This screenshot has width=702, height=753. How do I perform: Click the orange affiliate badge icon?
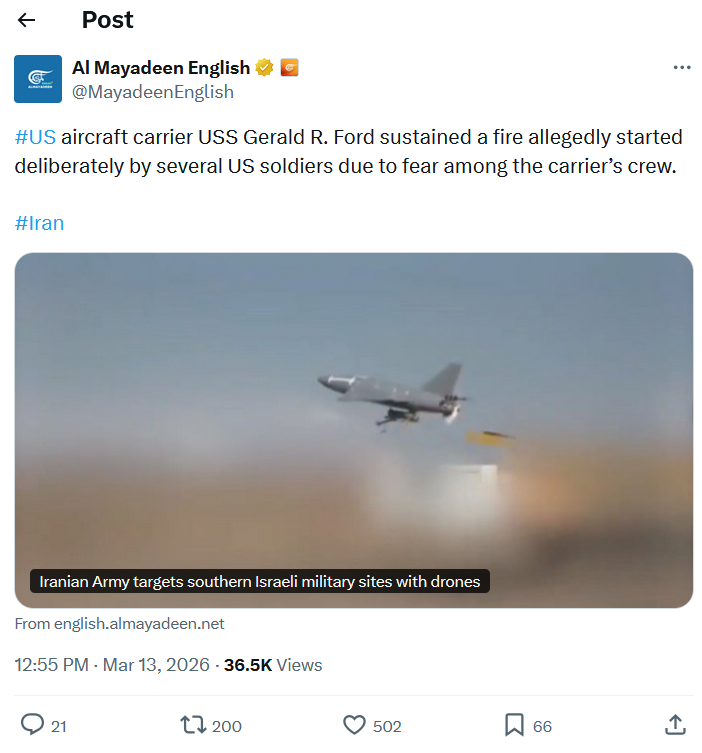coord(289,68)
